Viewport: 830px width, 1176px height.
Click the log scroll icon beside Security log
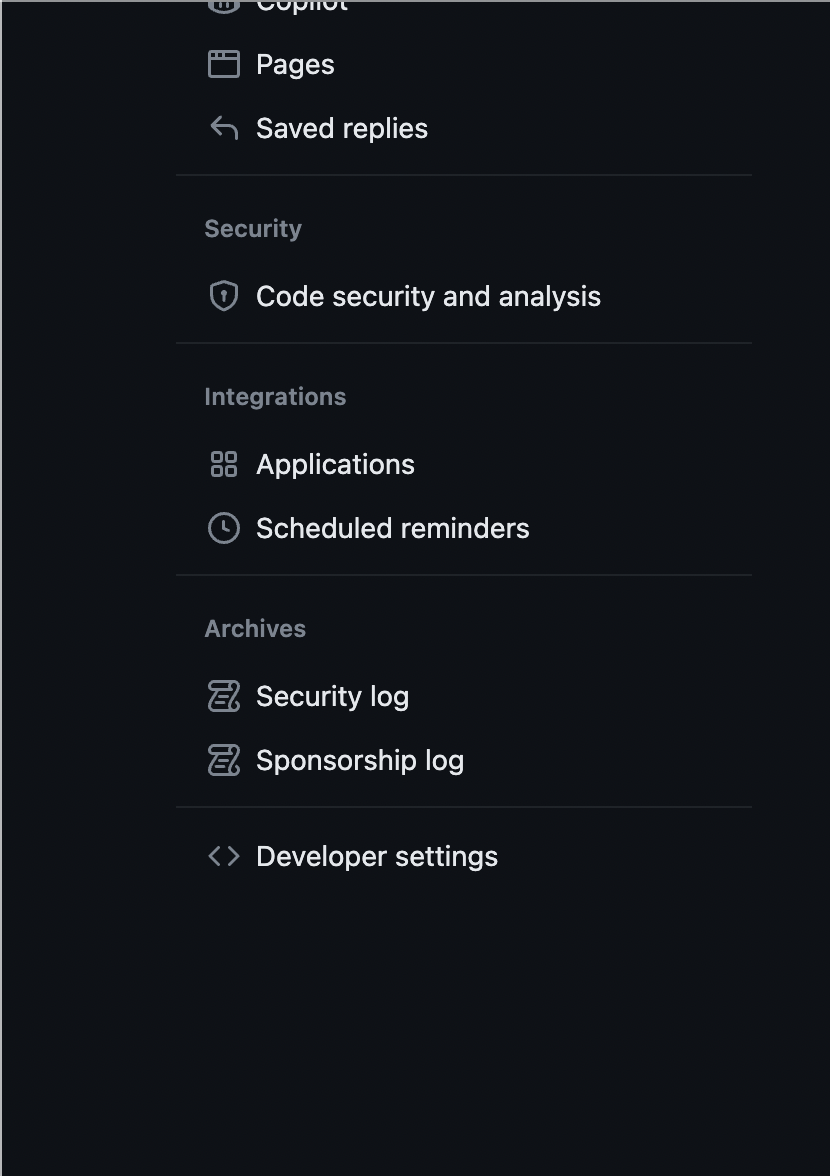(223, 696)
